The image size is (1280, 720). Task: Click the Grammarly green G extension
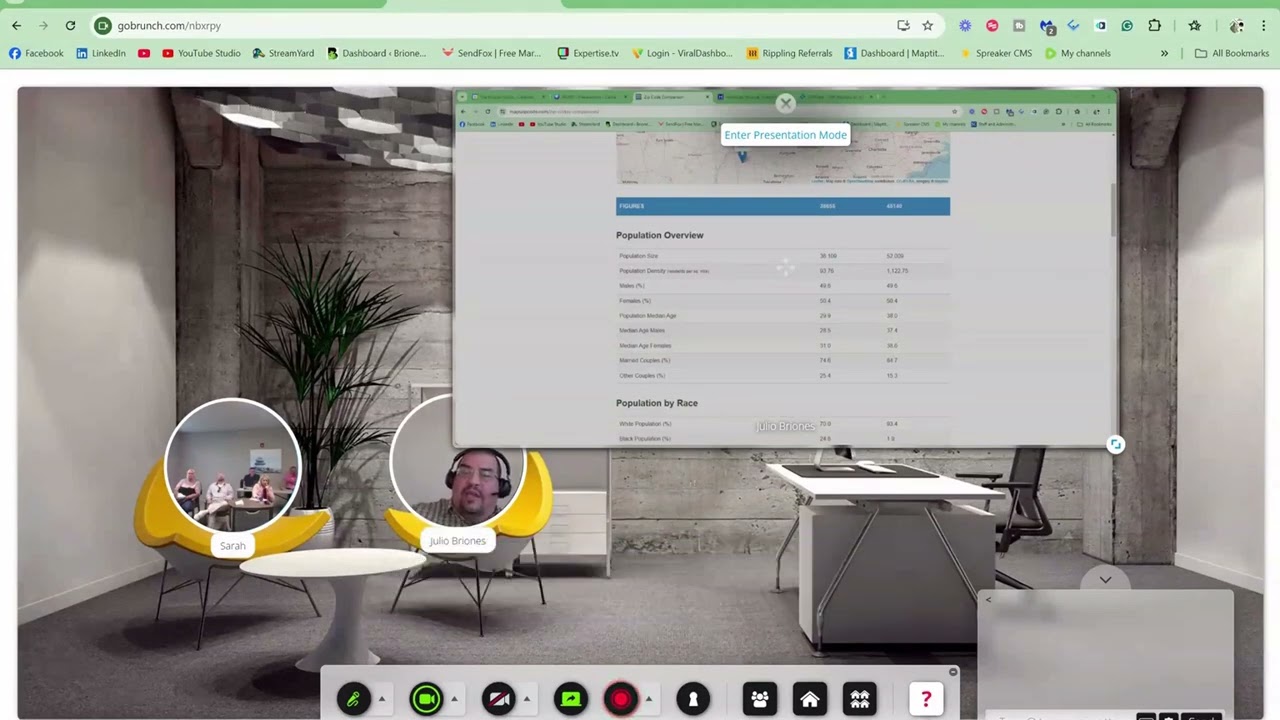click(1127, 25)
